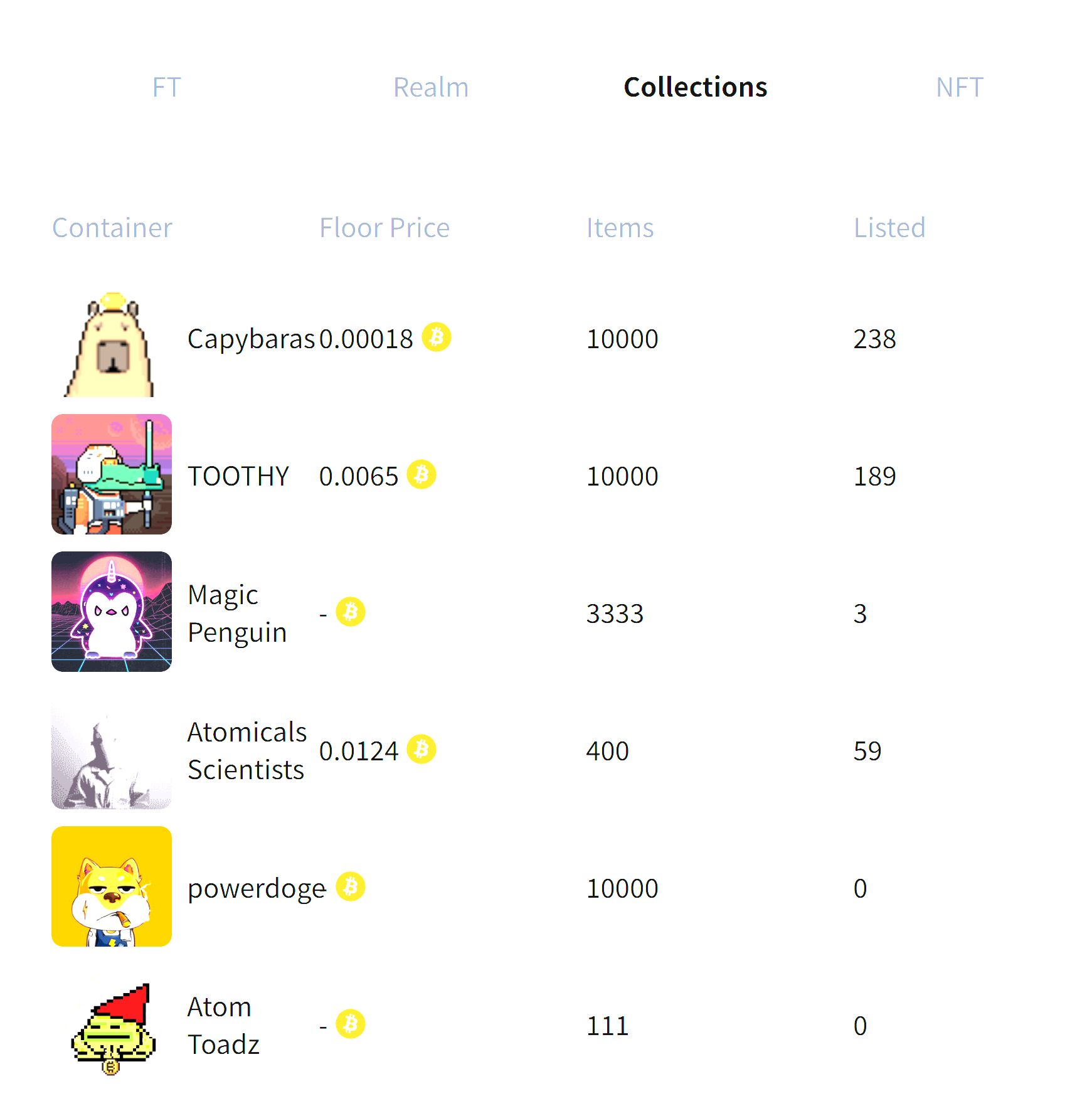Click the Bitcoin icon in powerdoge row

[351, 887]
